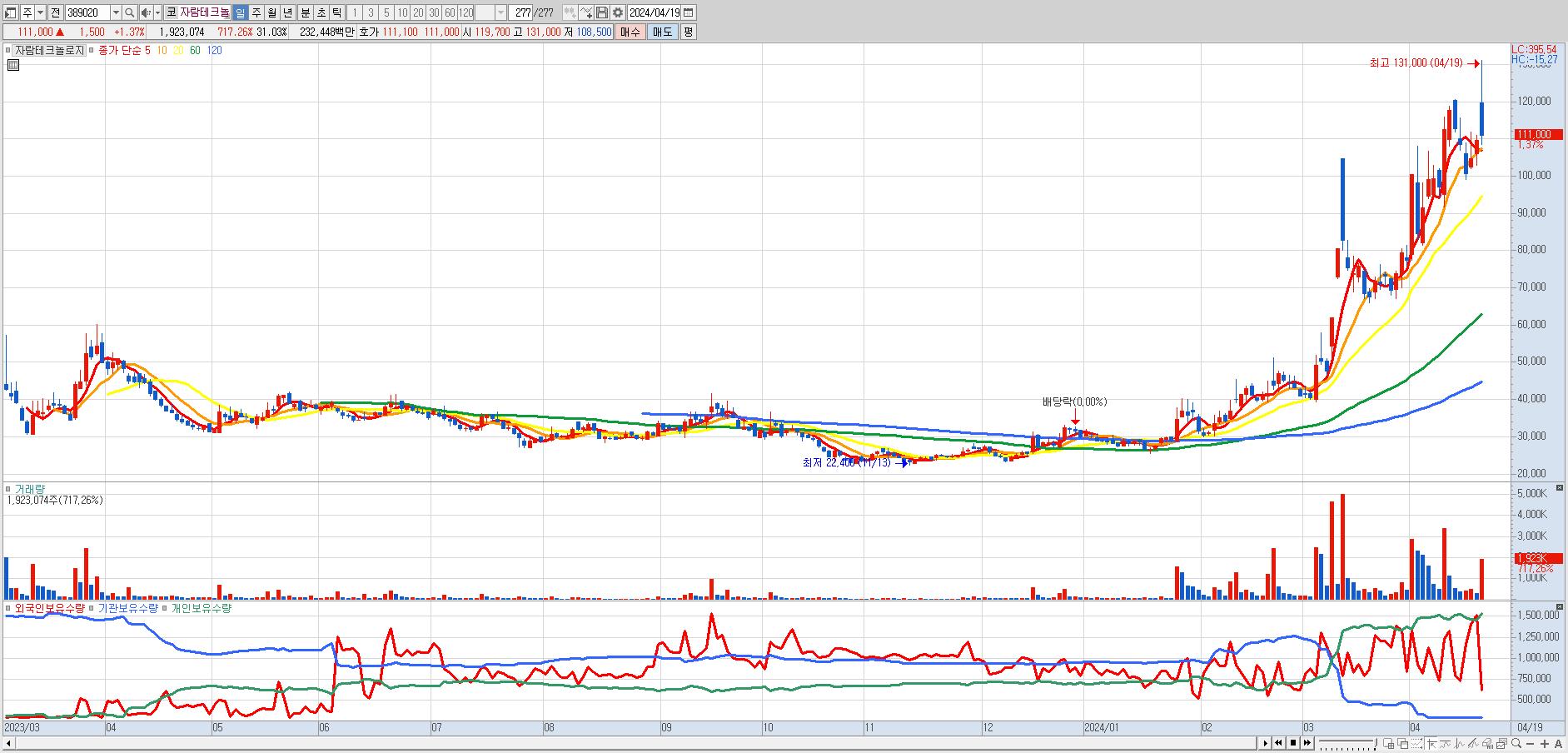Zoom in with the plus icon

tap(1545, 743)
